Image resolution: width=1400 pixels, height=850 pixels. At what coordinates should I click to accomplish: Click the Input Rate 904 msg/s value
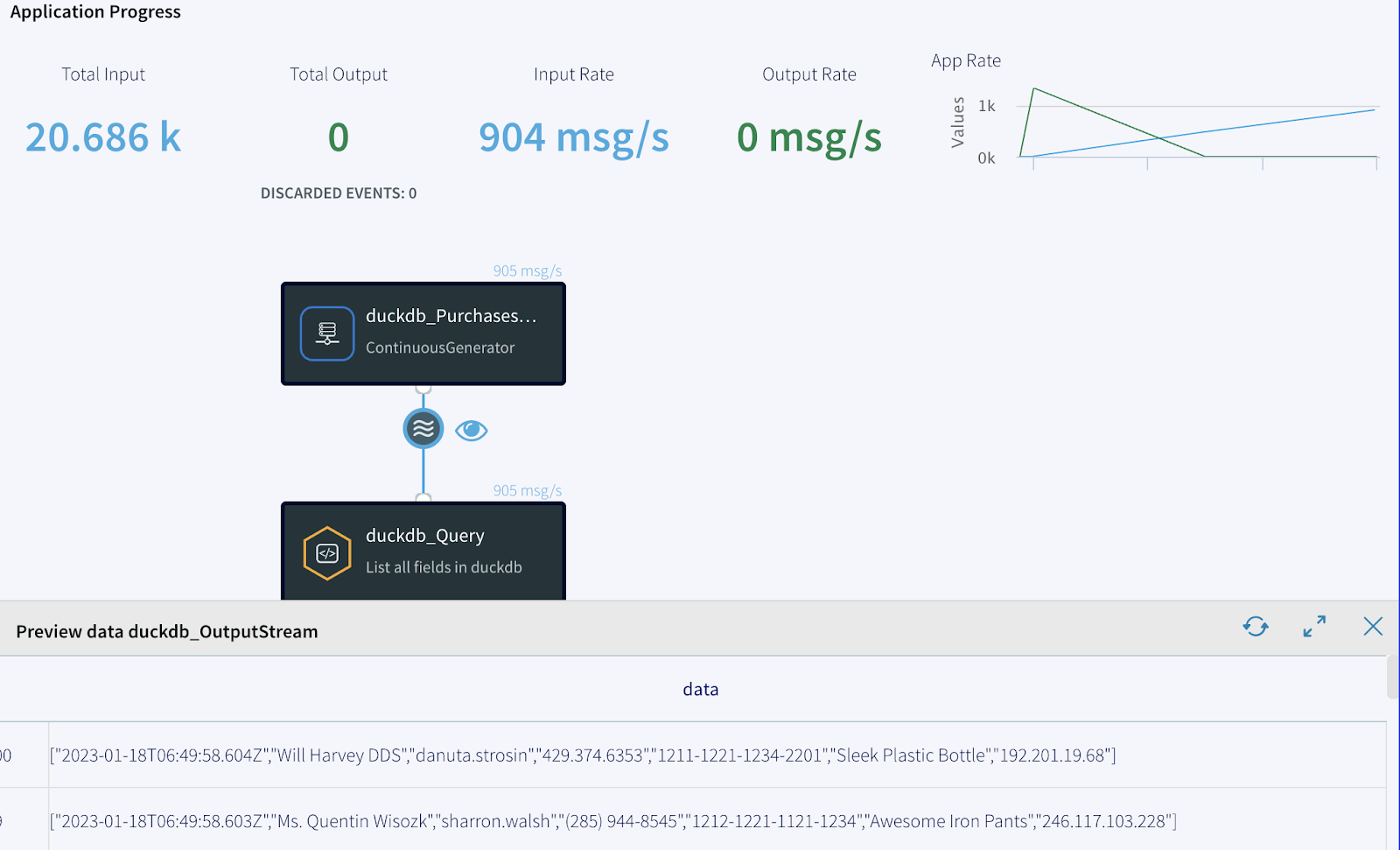click(573, 137)
